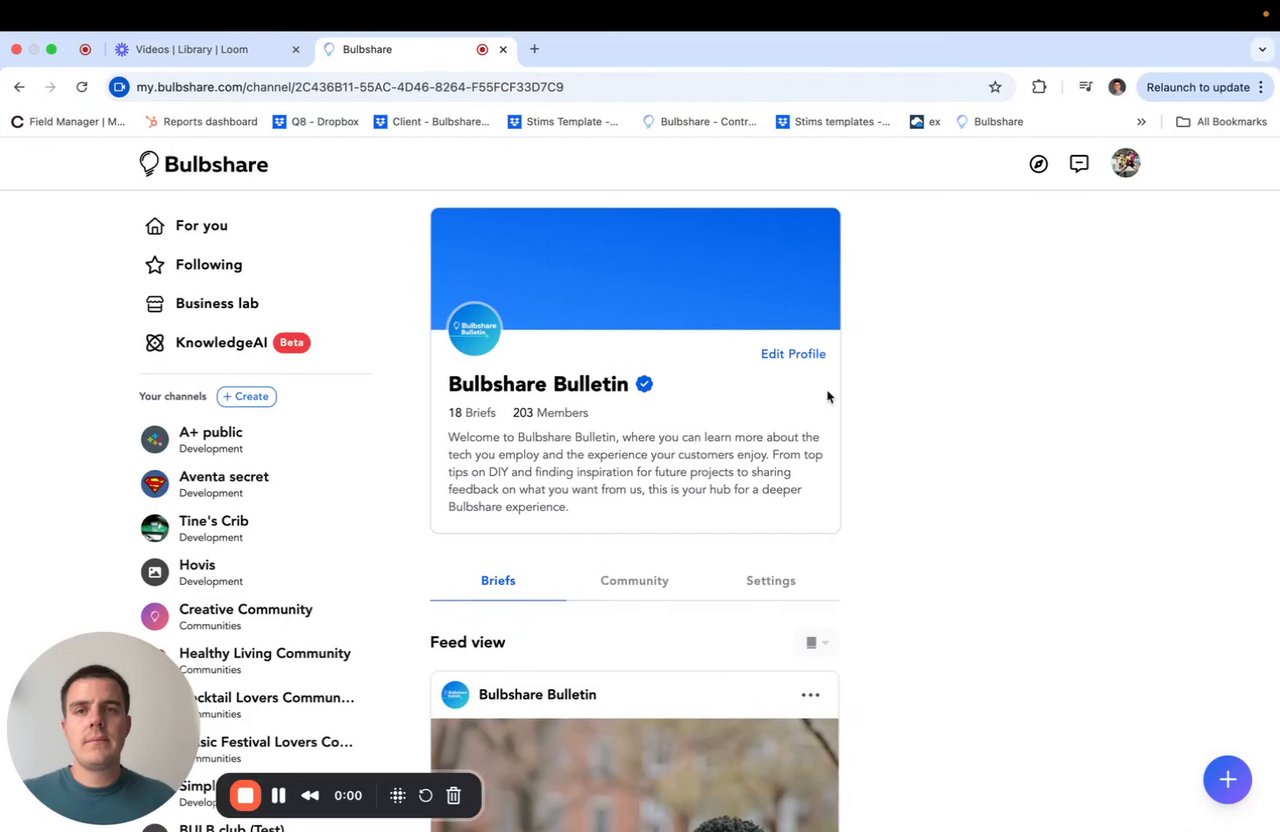
Task: Switch to the Settings tab
Action: pyautogui.click(x=771, y=581)
